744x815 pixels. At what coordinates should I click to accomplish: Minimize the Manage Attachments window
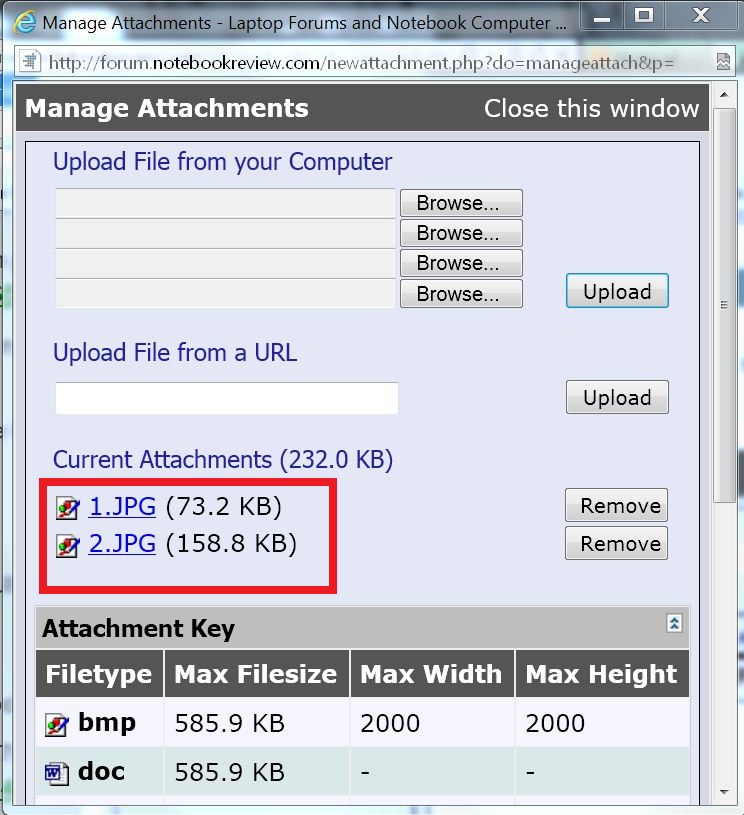tap(602, 17)
